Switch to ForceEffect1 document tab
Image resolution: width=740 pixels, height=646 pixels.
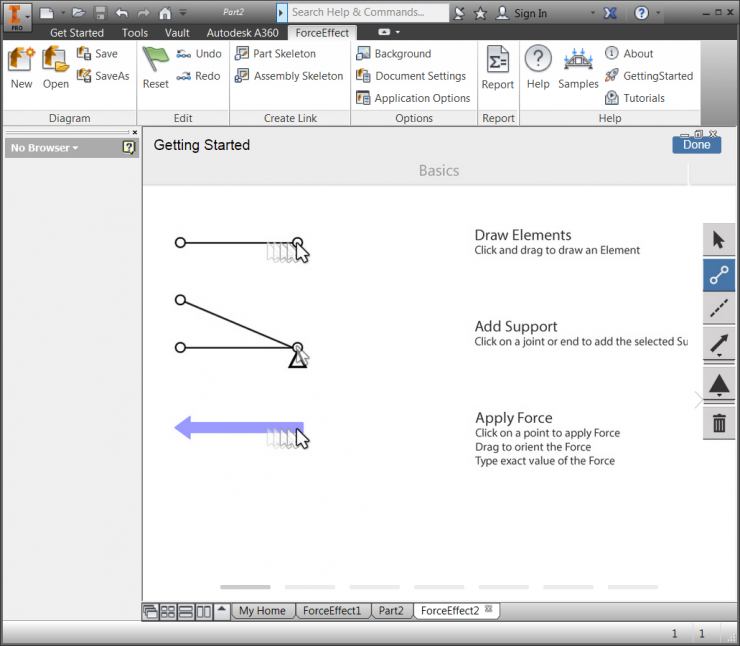click(332, 611)
